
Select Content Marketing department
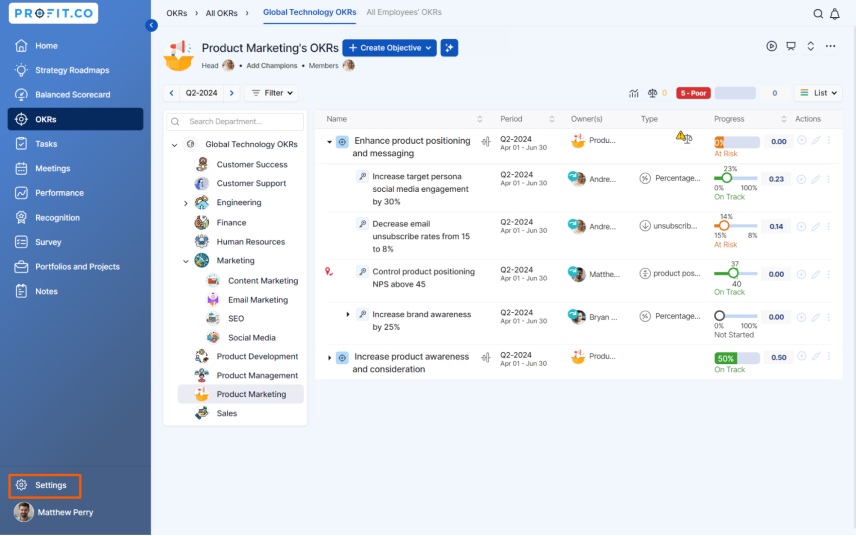tap(263, 281)
